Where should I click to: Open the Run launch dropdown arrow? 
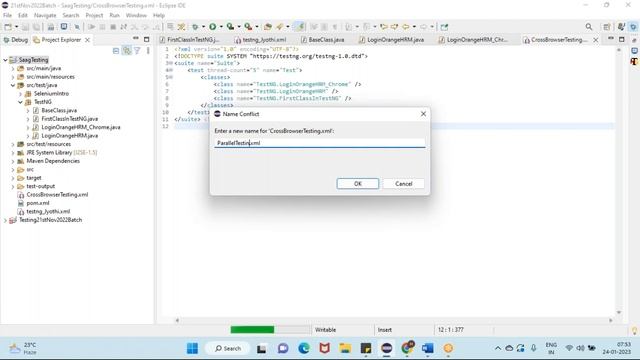click(x=221, y=27)
